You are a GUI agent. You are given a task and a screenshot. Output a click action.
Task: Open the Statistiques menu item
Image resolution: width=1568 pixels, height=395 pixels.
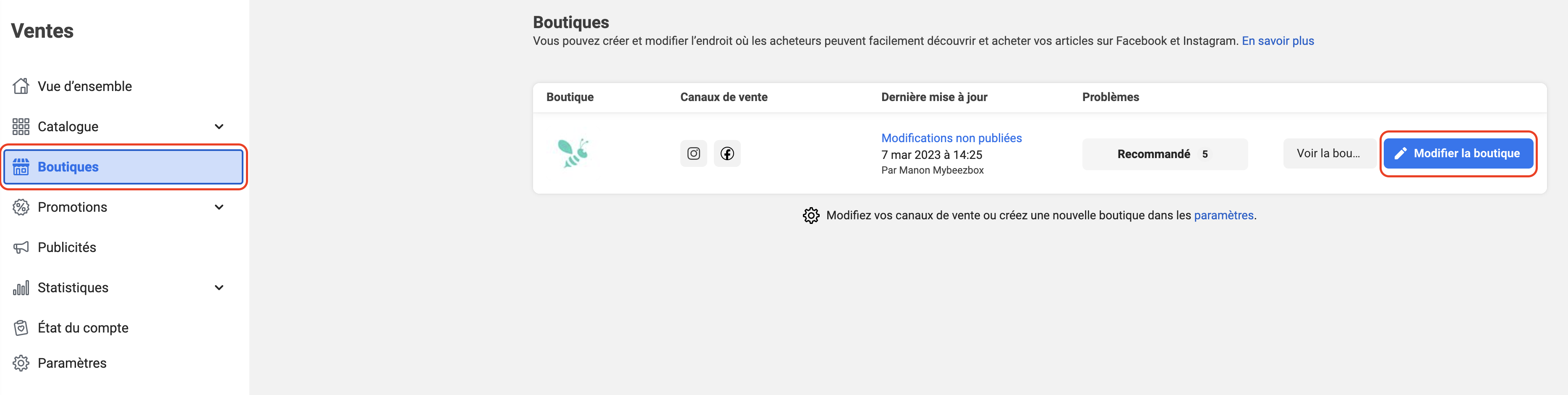123,287
